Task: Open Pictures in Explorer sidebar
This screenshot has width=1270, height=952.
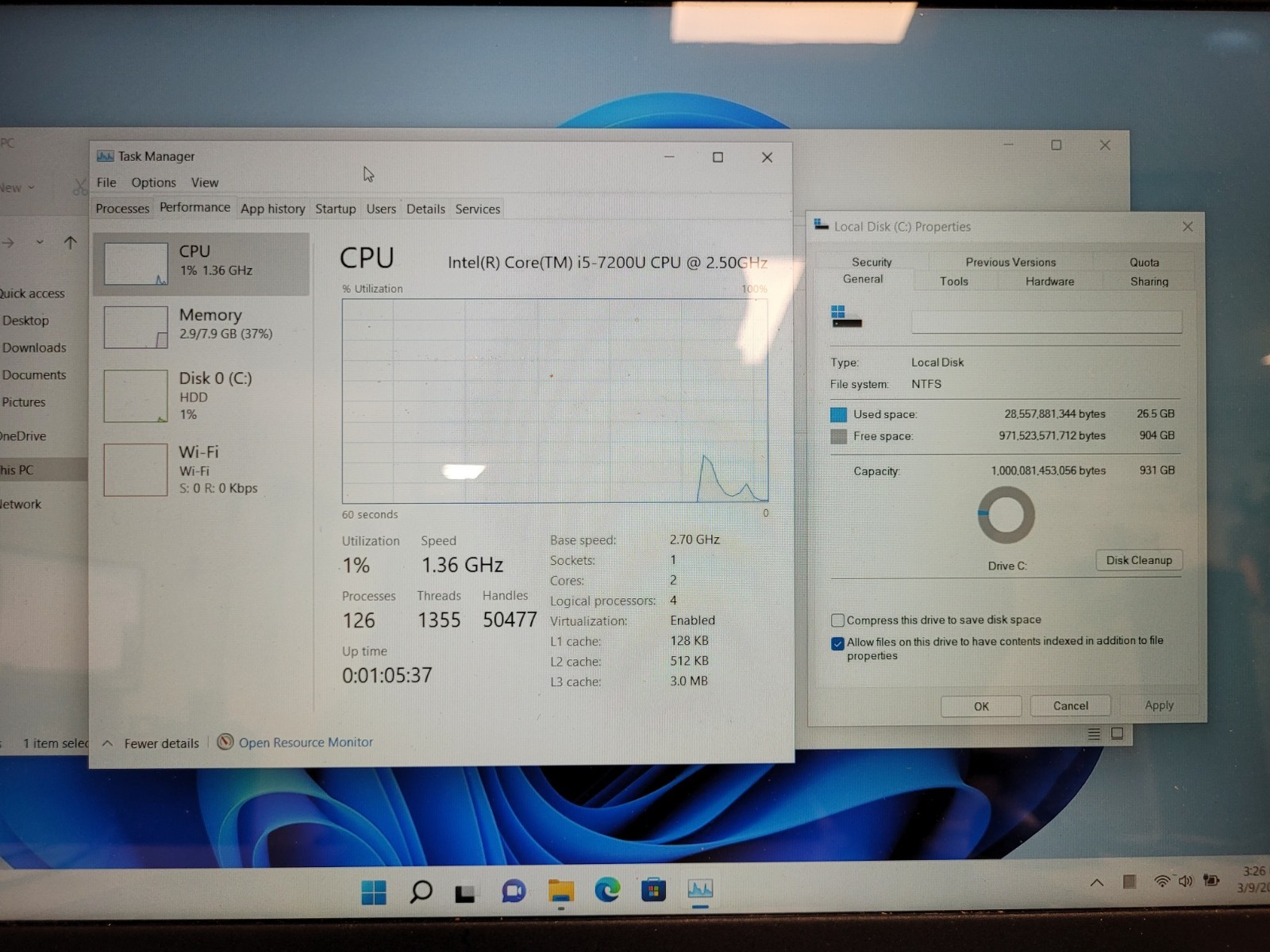Action: (x=24, y=402)
